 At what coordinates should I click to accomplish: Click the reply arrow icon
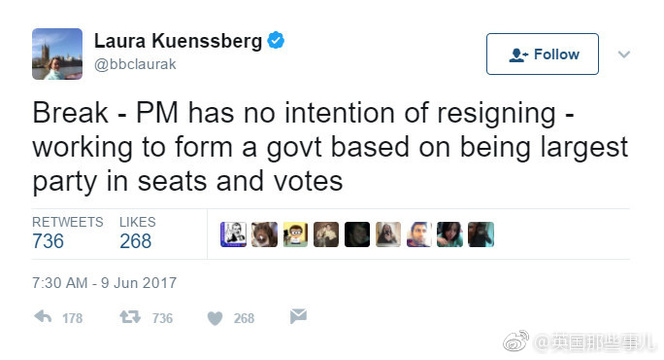43,317
